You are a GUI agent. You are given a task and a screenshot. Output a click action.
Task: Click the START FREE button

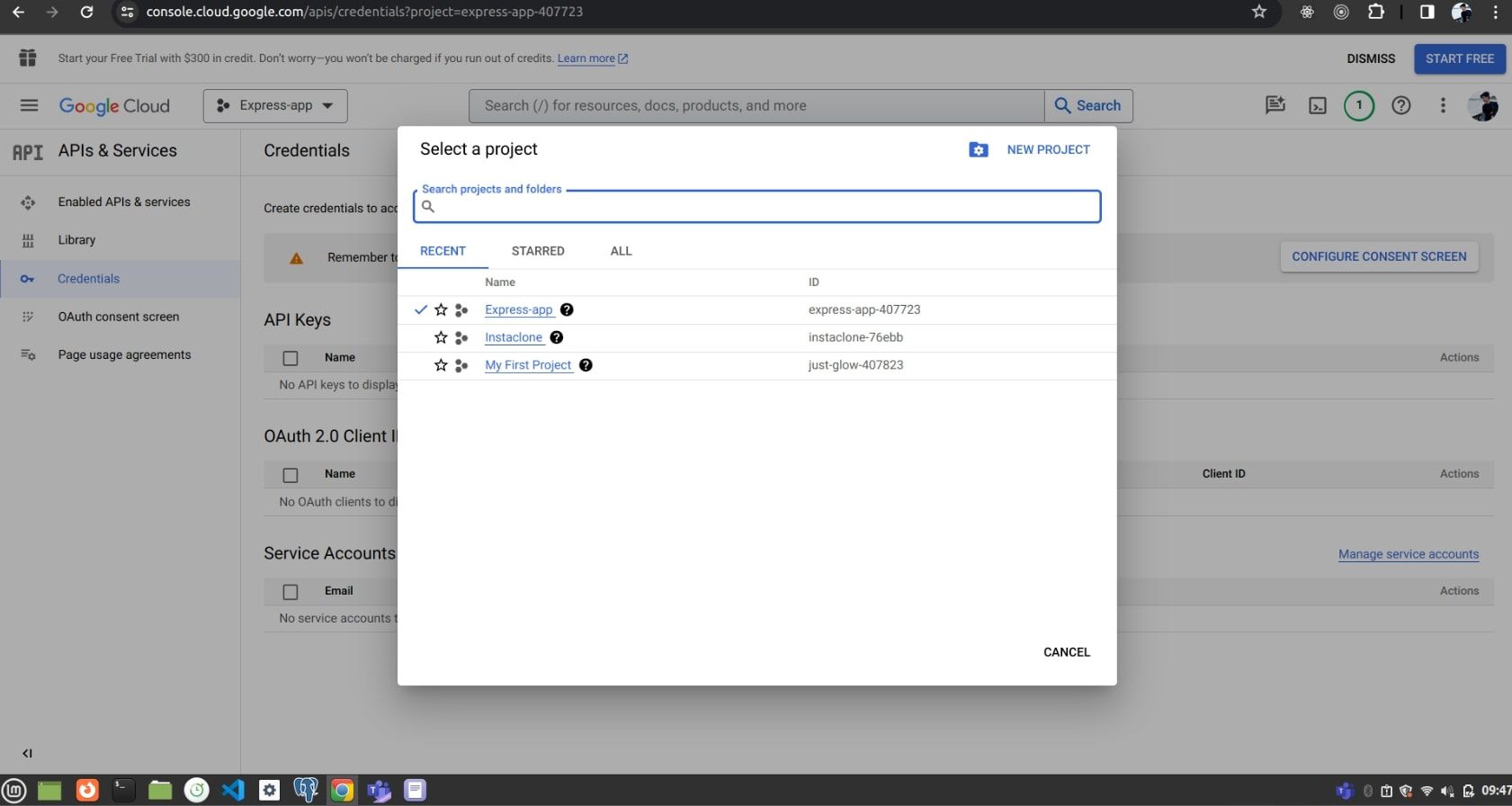tap(1459, 58)
